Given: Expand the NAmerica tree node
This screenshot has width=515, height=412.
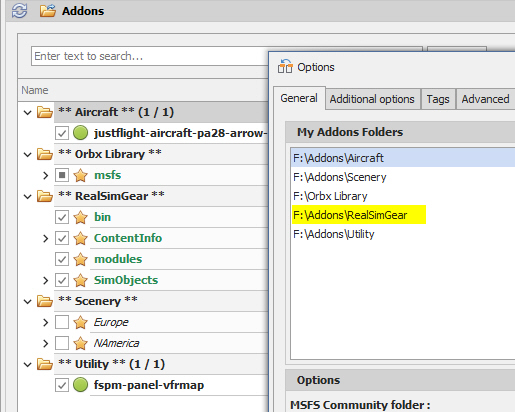Looking at the screenshot, I should pyautogui.click(x=46, y=343).
